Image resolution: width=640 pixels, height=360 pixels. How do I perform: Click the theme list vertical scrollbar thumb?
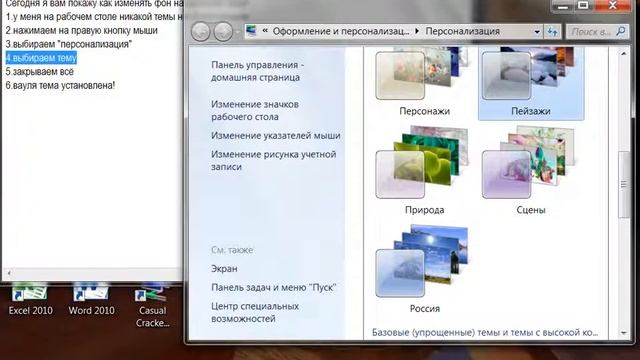(624, 184)
